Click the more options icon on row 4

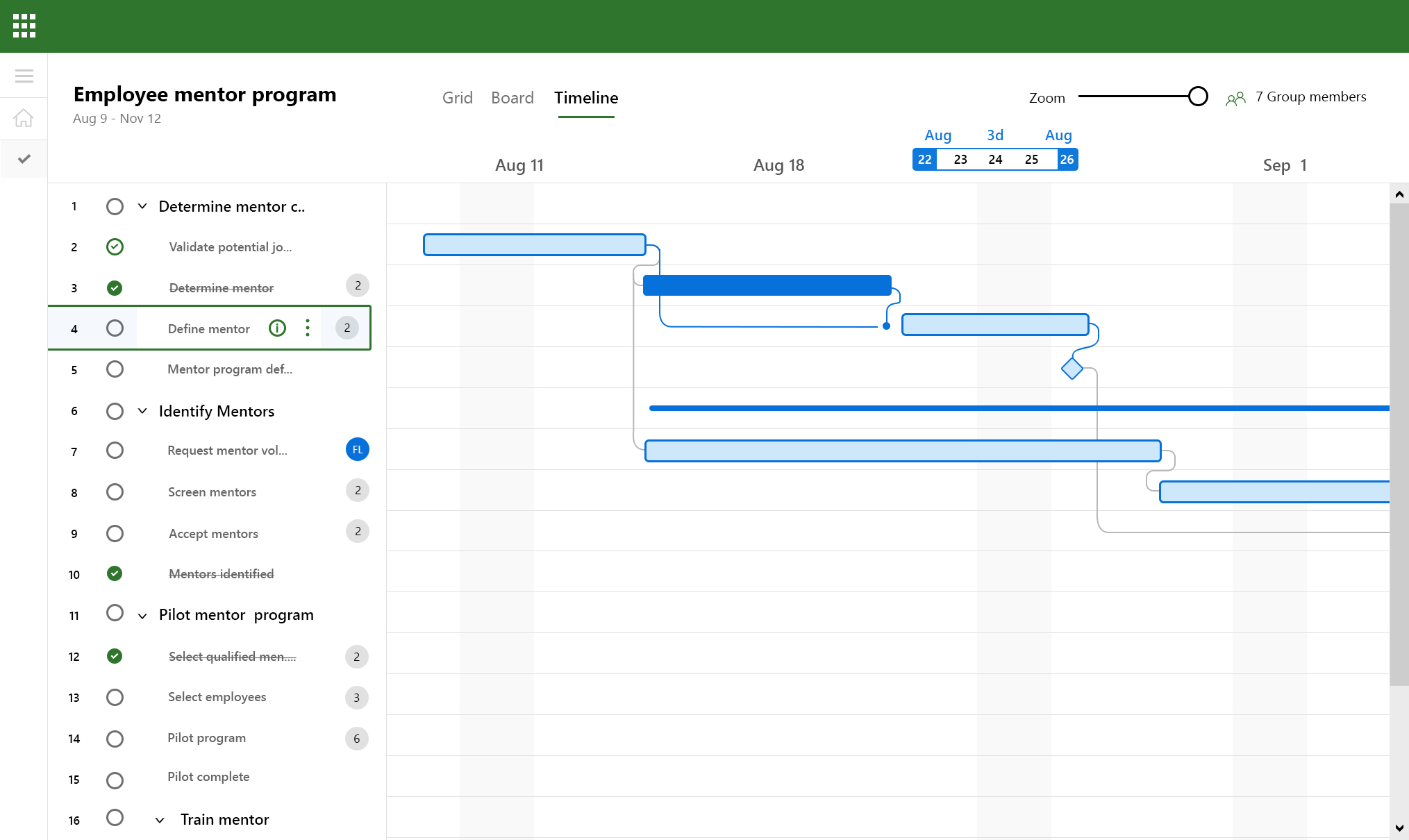click(308, 327)
